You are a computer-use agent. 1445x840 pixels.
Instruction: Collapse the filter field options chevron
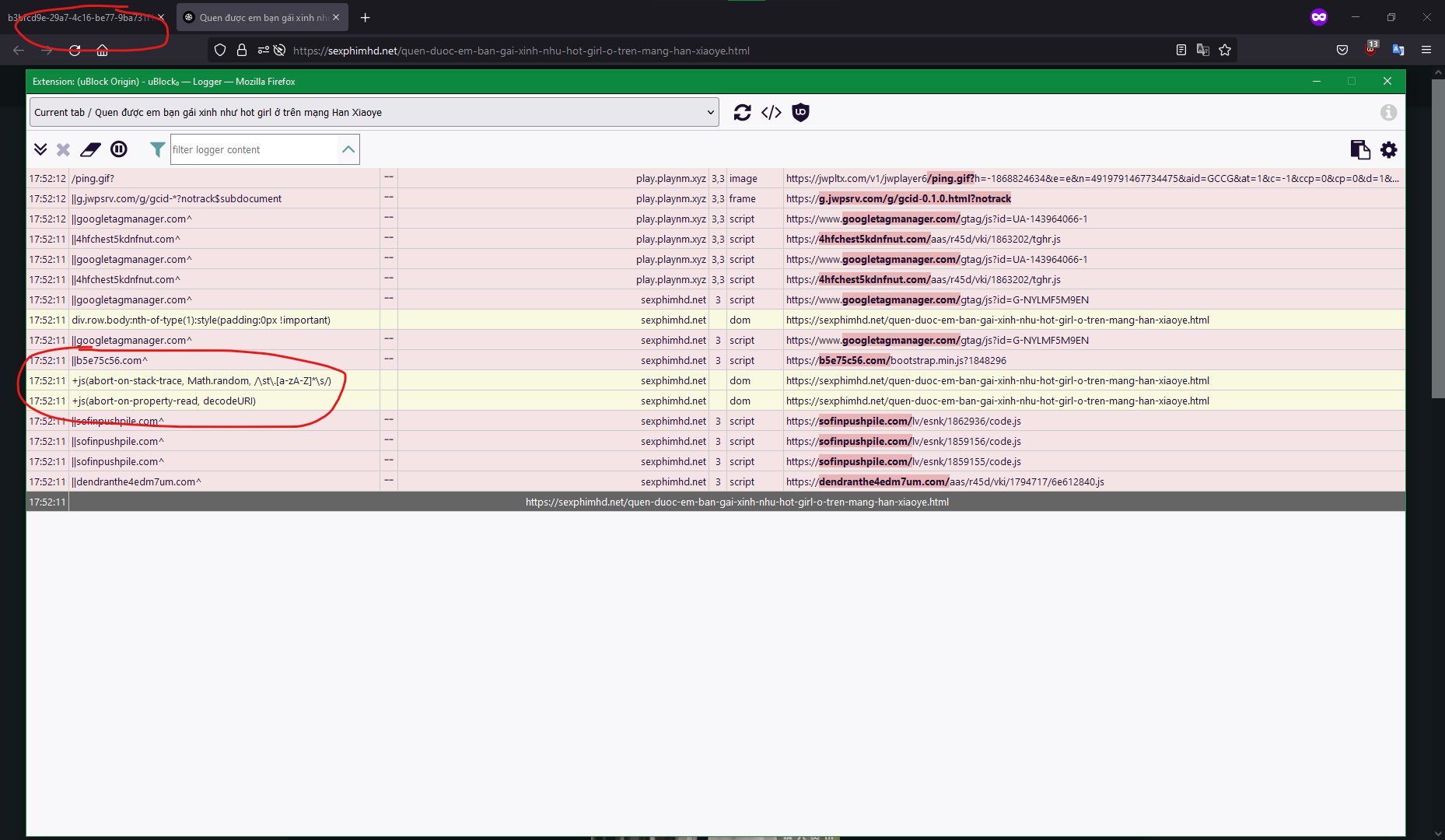(348, 149)
